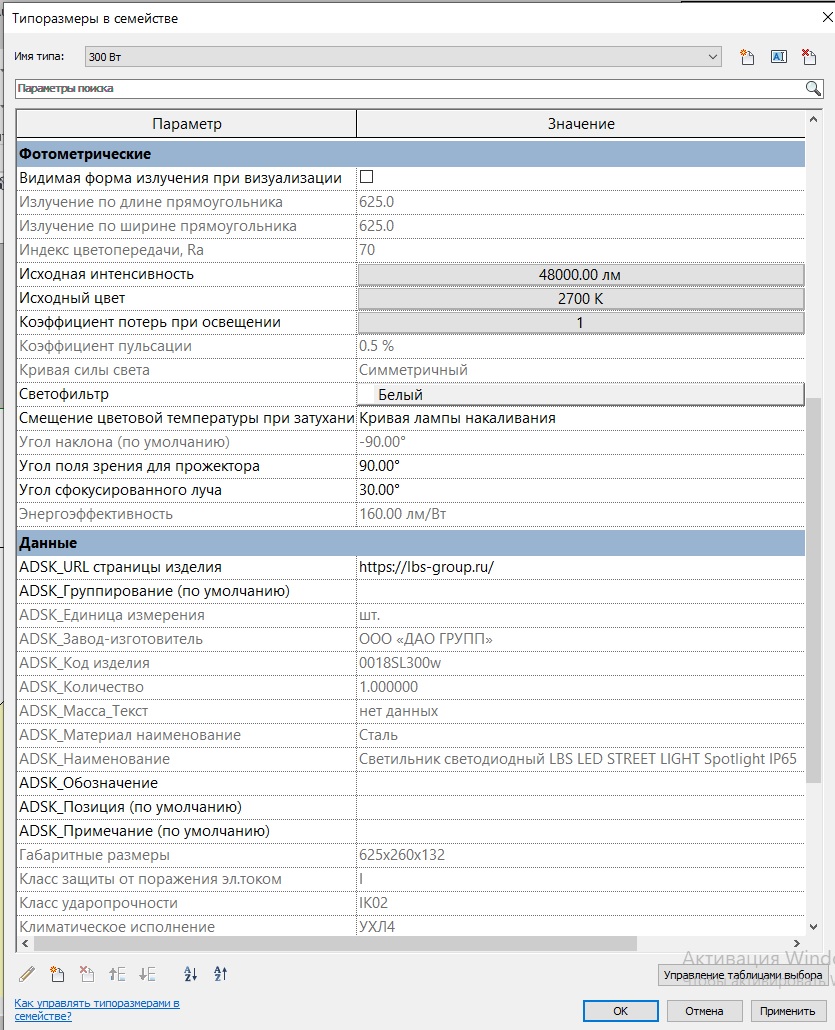
Task: Click into the Параметры поиска search field
Action: click(410, 89)
